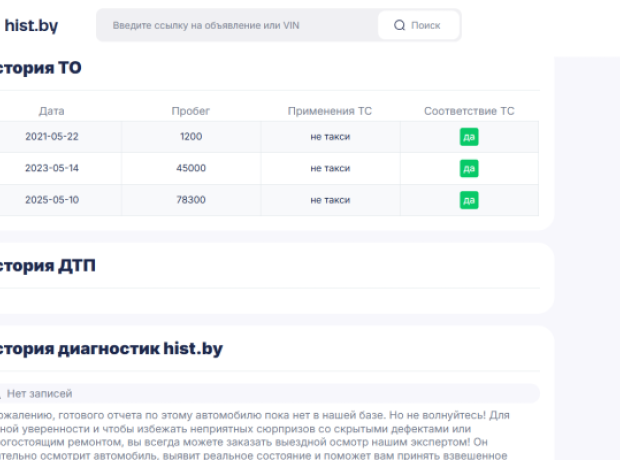This screenshot has width=620, height=460.
Task: Click the 78300 mileage value
Action: click(190, 200)
